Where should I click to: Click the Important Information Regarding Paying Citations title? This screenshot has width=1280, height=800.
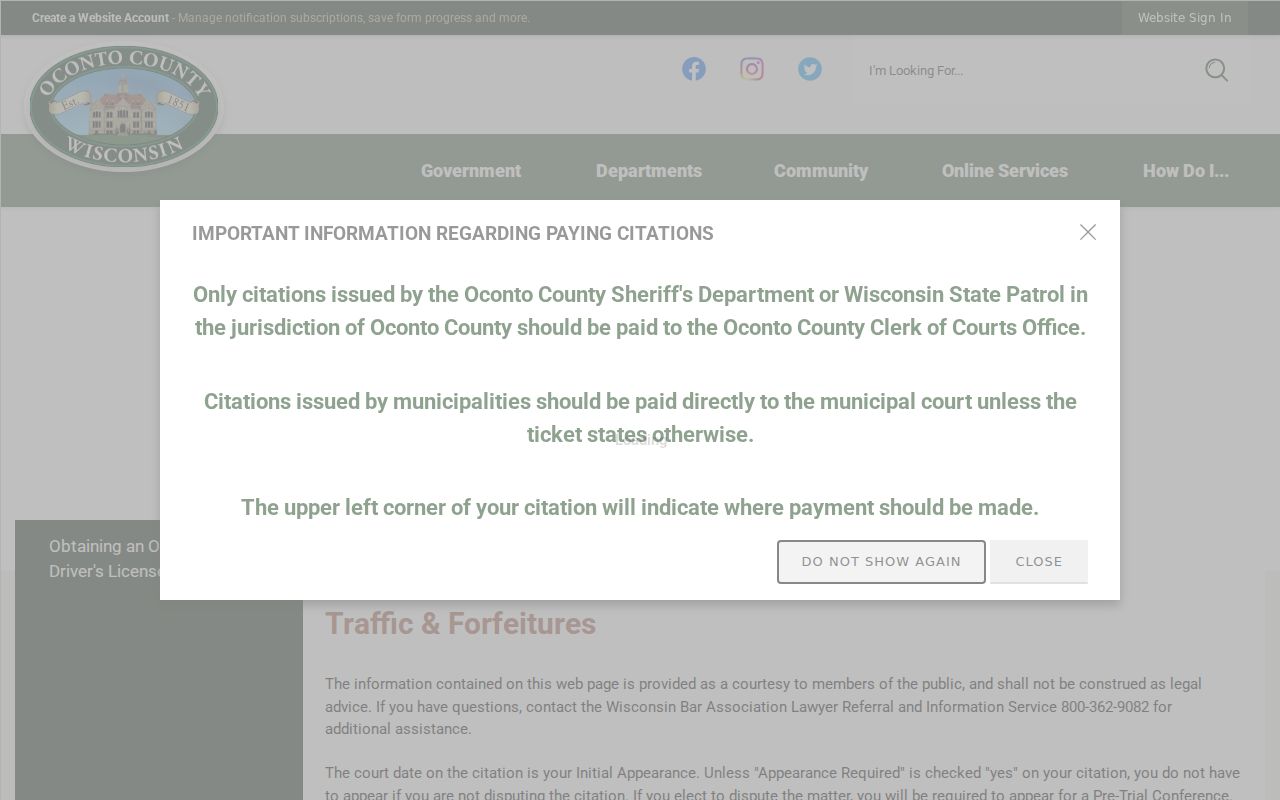[x=453, y=233]
